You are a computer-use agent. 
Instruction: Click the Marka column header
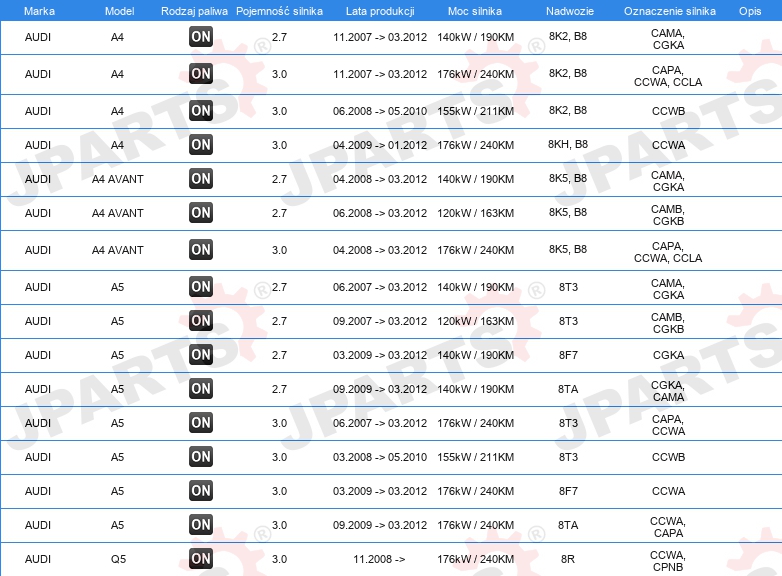39,11
